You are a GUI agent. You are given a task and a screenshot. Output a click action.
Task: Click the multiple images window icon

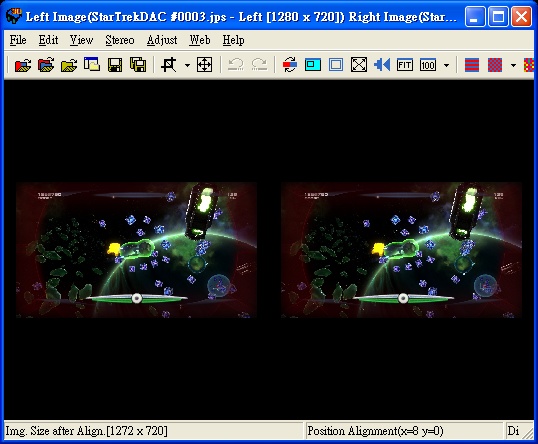tap(92, 64)
